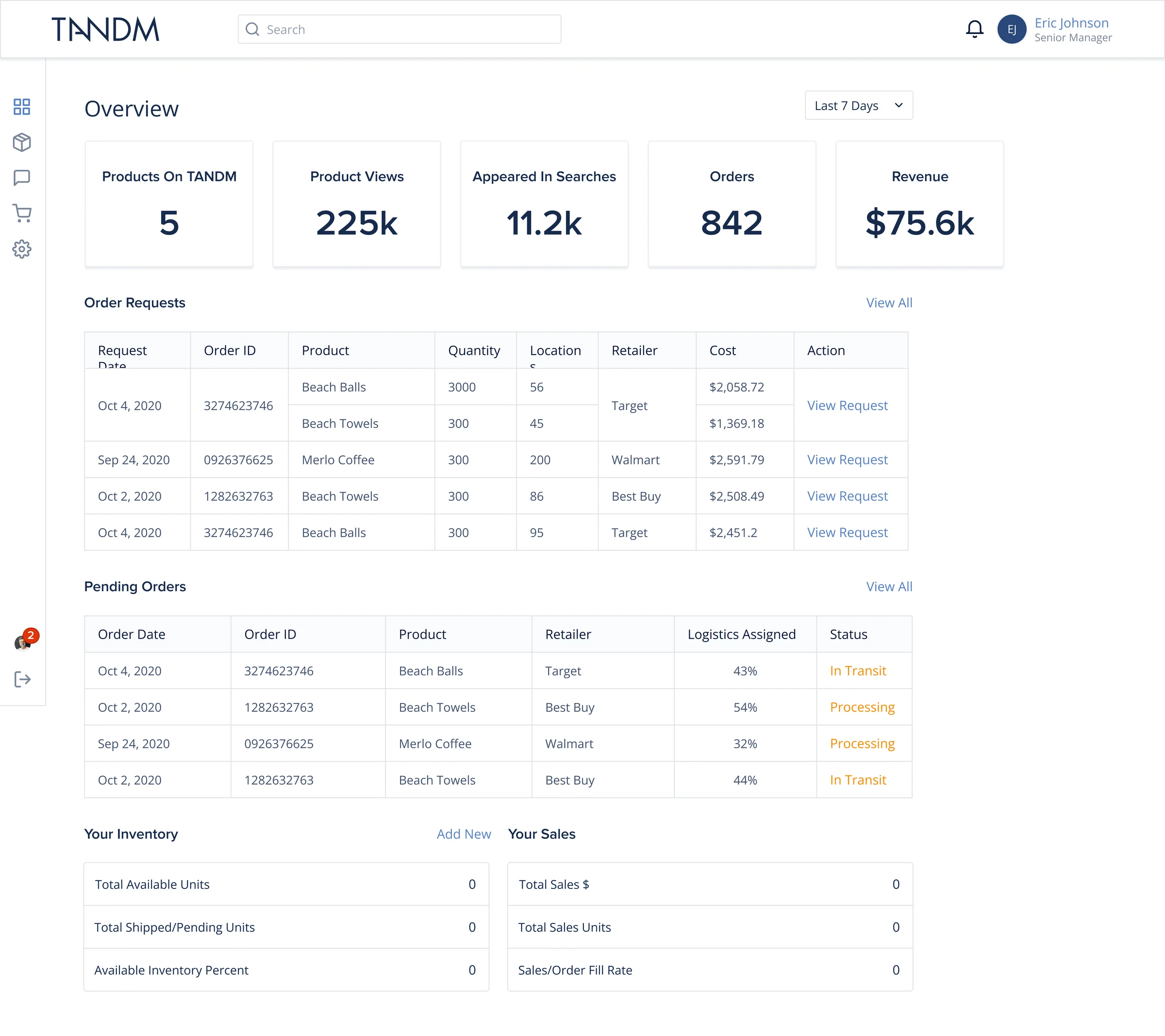Select the Products On TANDM card
This screenshot has width=1165, height=1036.
[x=169, y=204]
